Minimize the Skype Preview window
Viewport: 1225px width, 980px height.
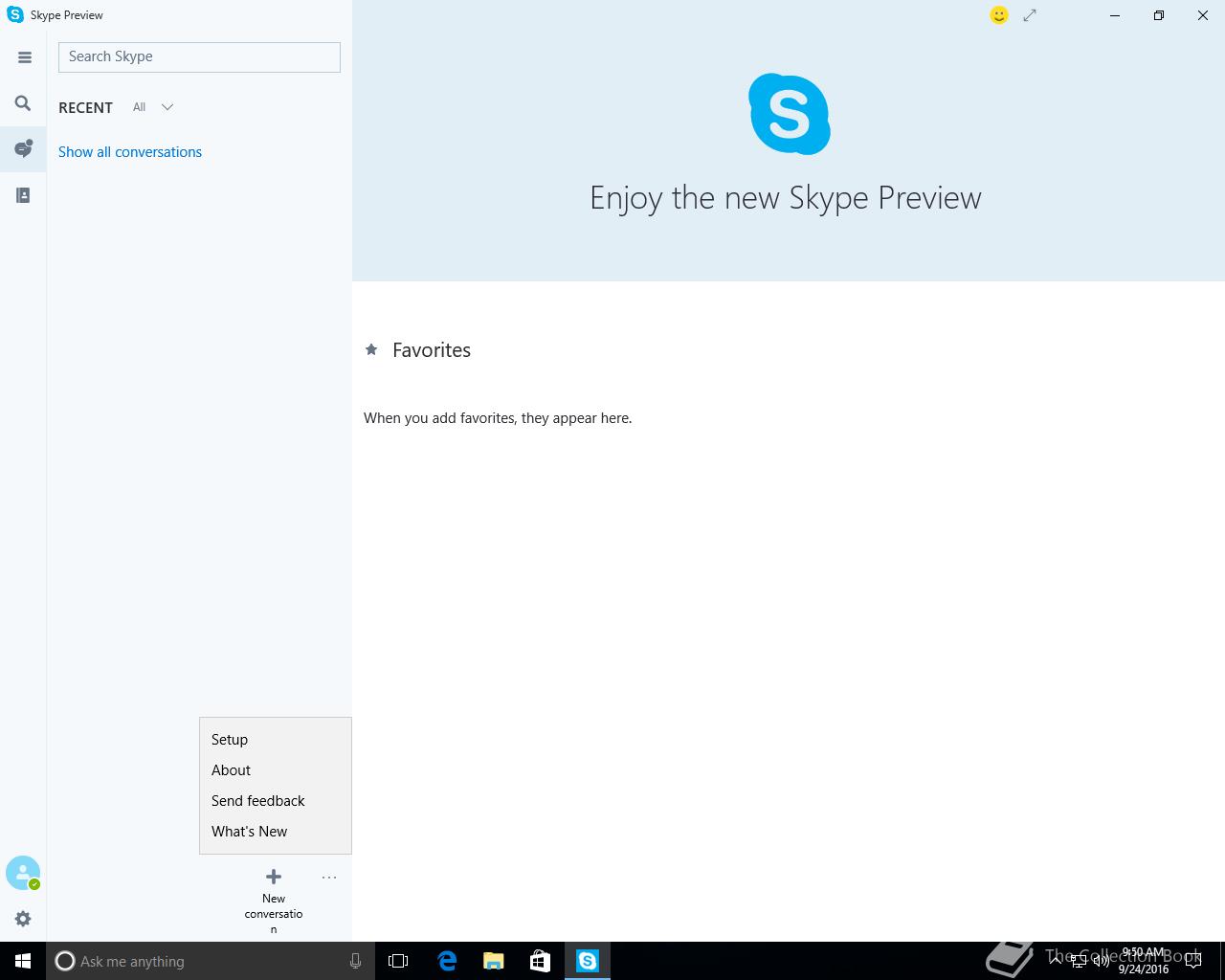tap(1115, 15)
